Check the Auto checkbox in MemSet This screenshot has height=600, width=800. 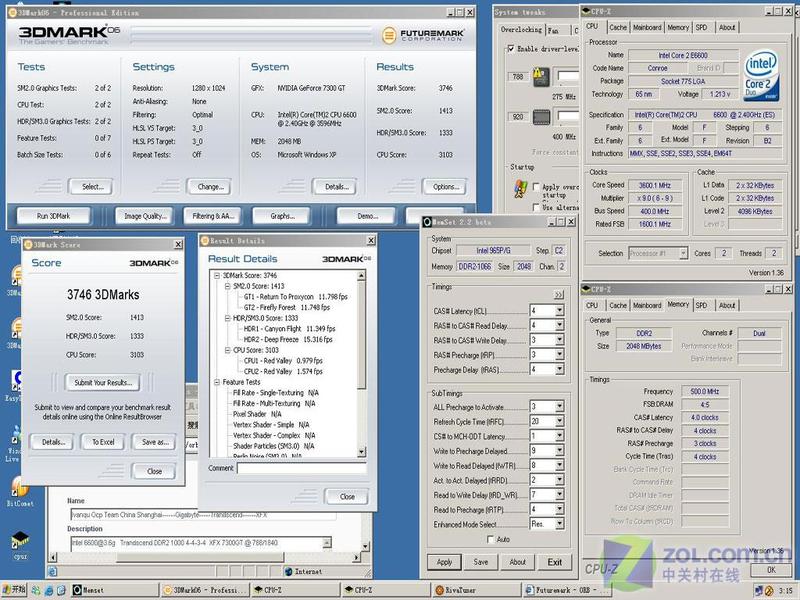[490, 539]
